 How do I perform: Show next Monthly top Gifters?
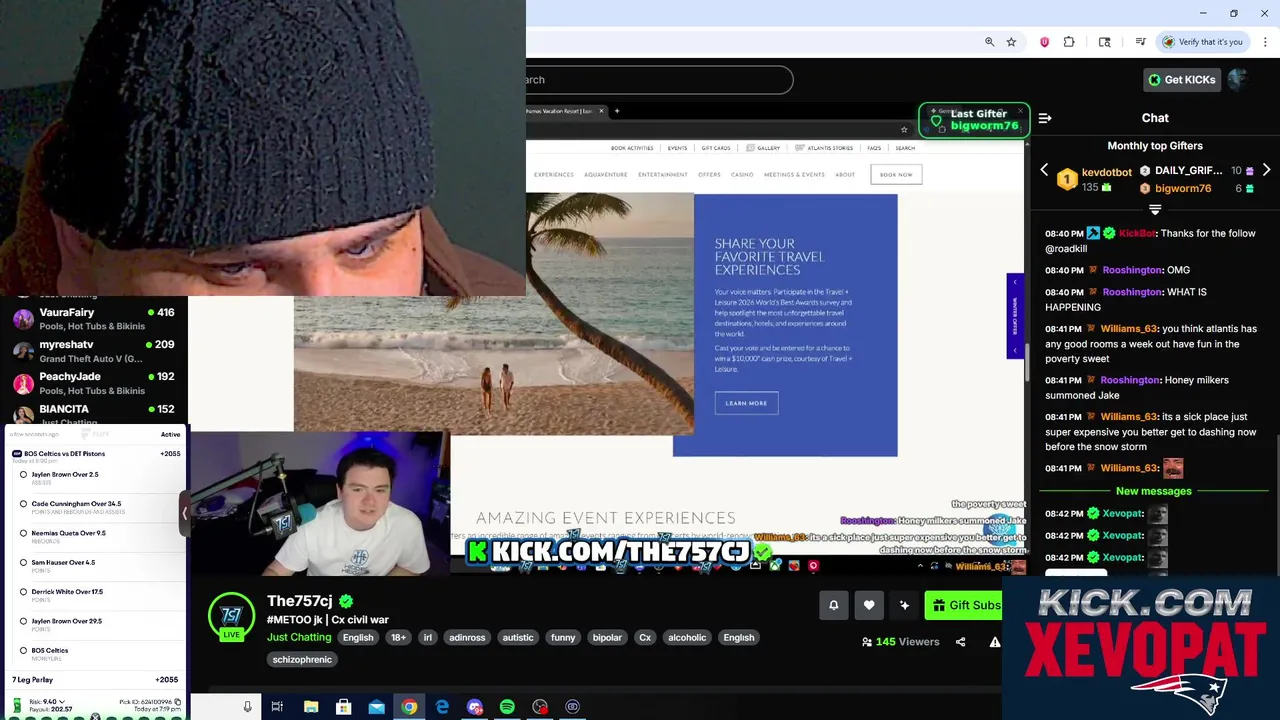click(x=1266, y=170)
